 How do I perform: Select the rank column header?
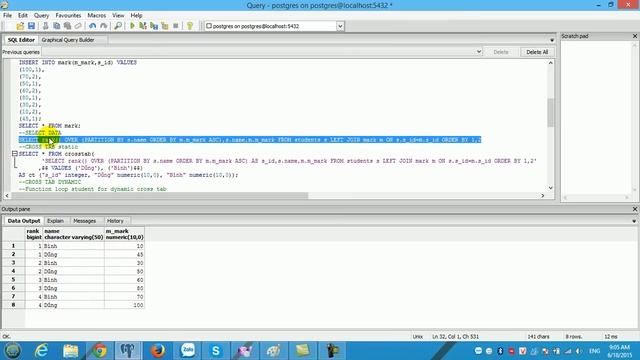(34, 234)
